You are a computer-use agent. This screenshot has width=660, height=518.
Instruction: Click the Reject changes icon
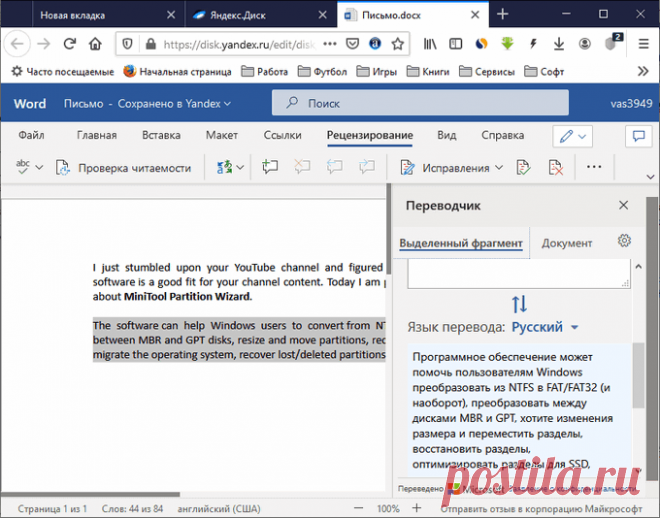click(556, 167)
